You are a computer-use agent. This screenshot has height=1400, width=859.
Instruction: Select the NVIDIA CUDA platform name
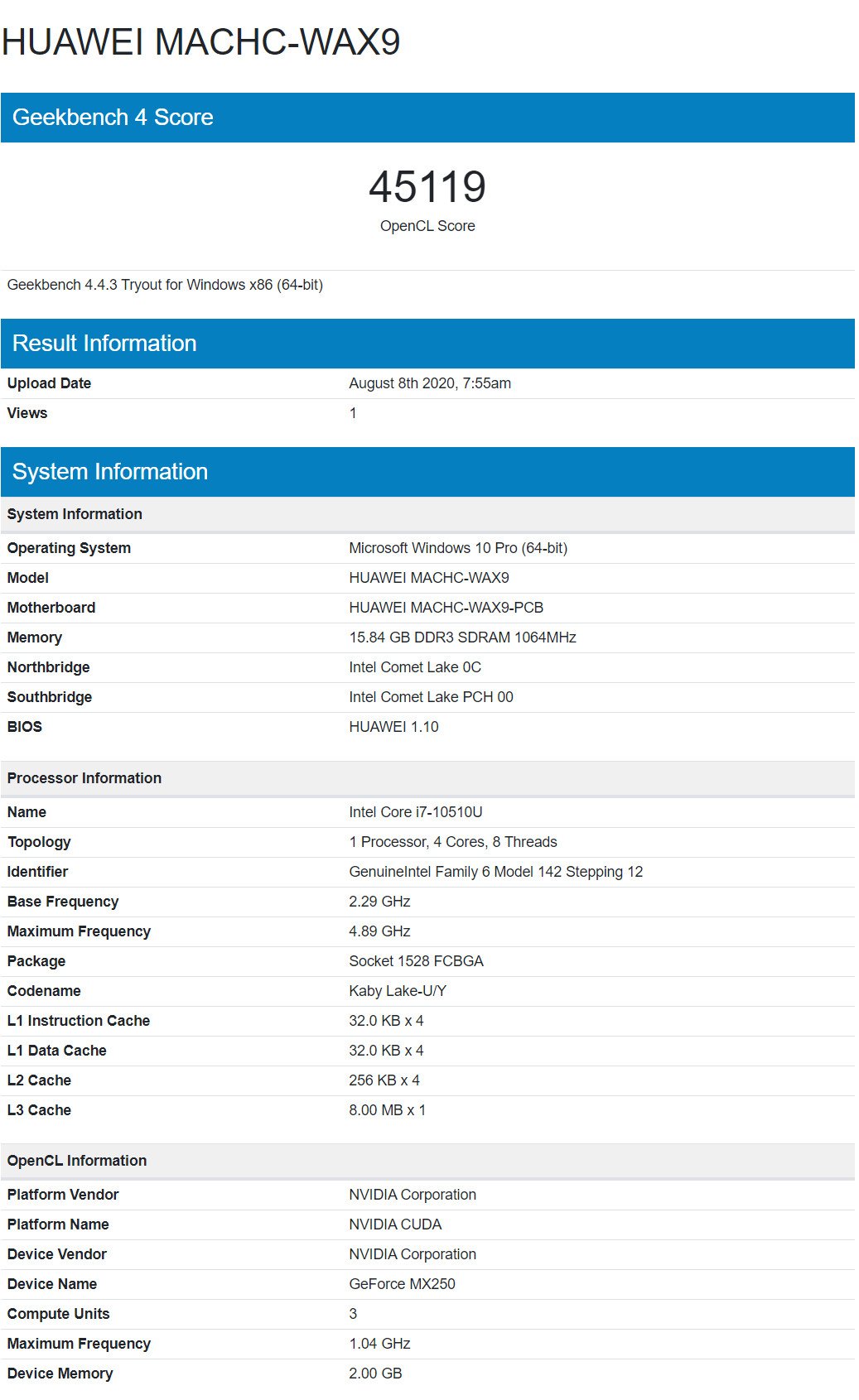(x=395, y=1224)
